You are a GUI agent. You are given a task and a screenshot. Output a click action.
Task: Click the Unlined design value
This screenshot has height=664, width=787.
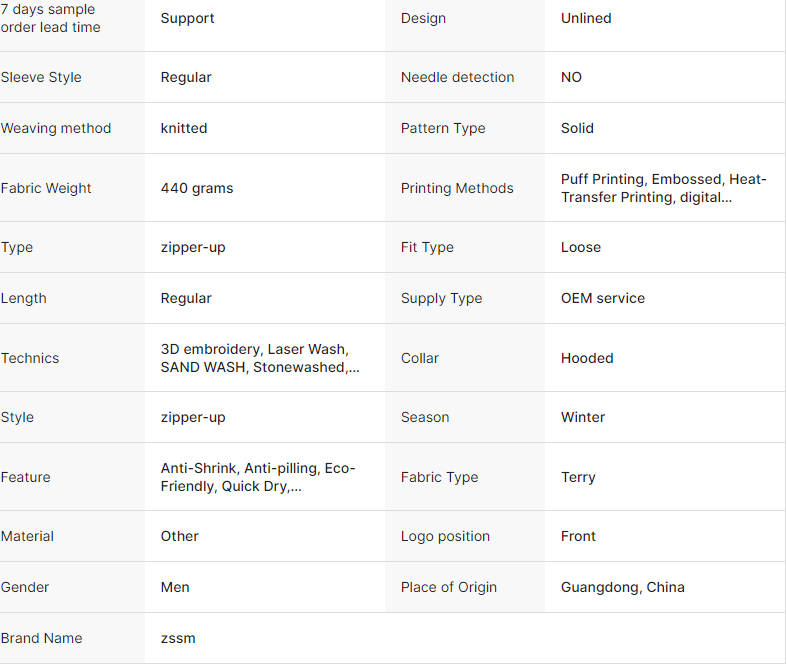pos(586,18)
